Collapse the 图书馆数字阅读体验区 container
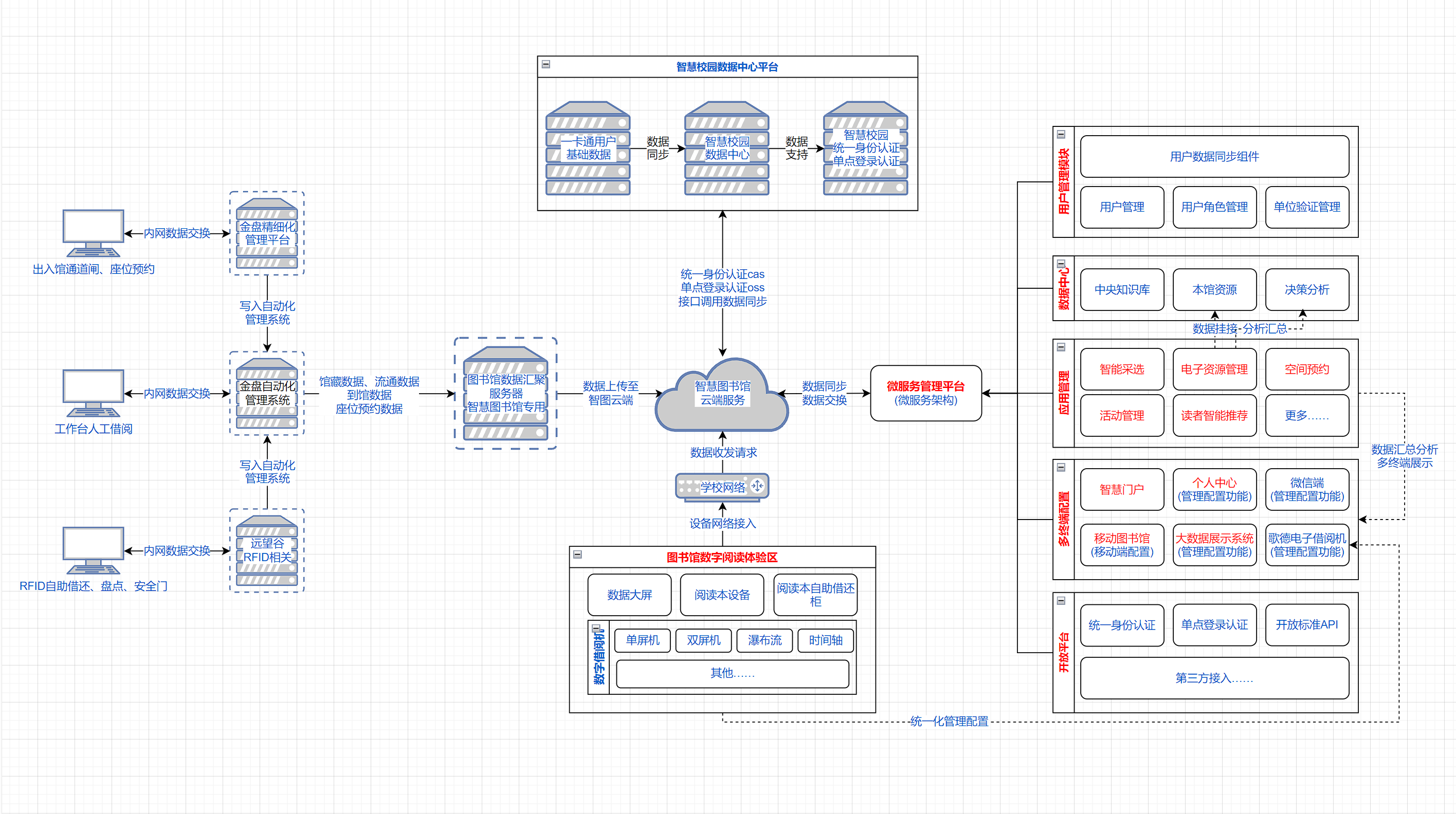 [x=578, y=554]
